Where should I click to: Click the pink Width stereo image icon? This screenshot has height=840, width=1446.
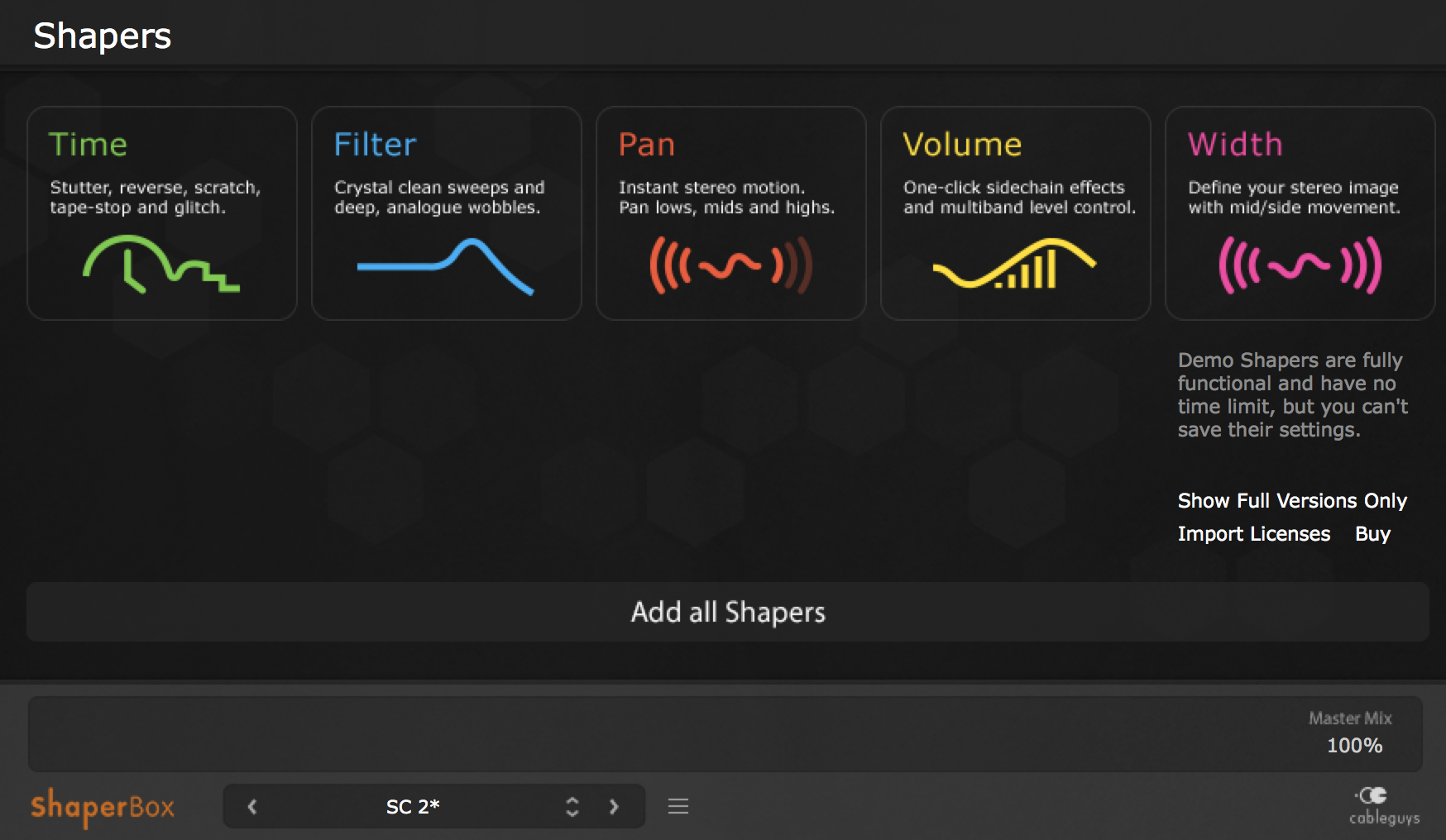point(1300,265)
